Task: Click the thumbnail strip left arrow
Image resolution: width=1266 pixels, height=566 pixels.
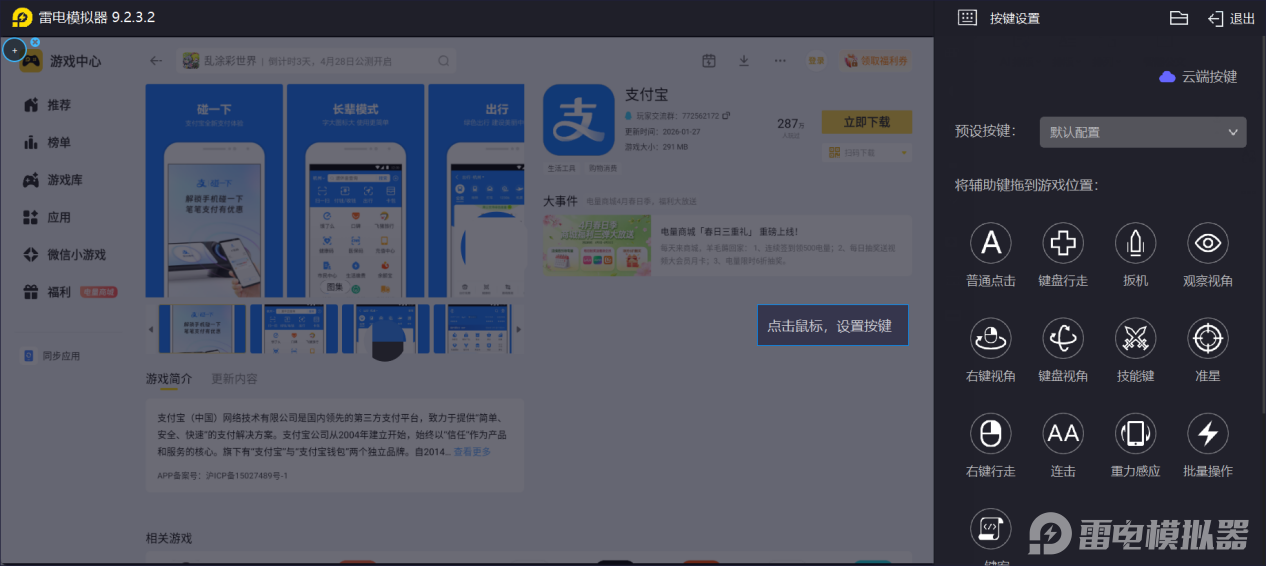Action: pyautogui.click(x=152, y=329)
